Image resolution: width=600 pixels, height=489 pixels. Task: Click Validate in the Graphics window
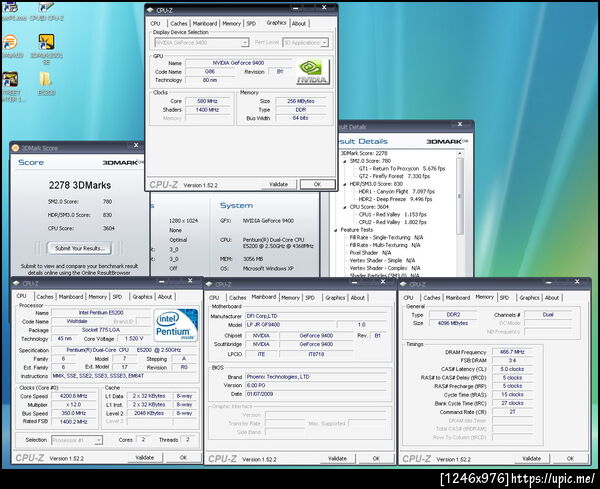[x=279, y=184]
